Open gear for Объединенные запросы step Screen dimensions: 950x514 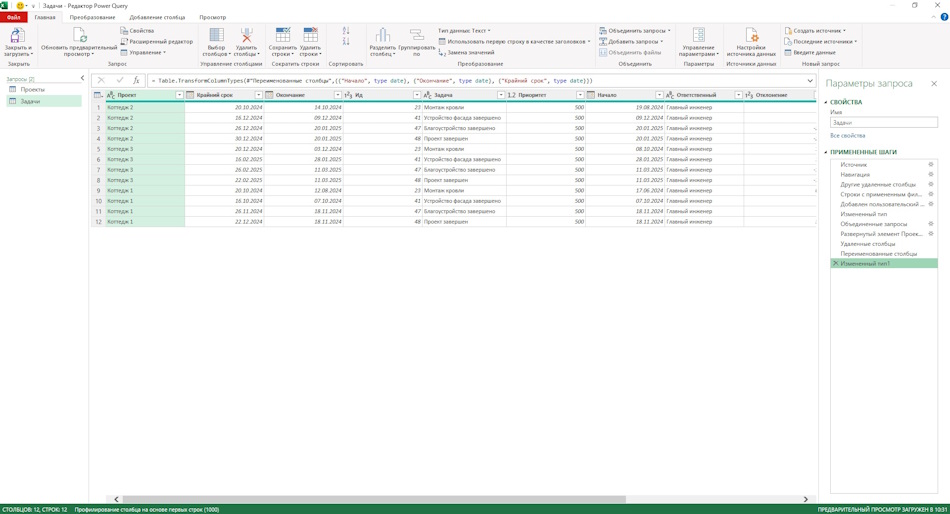(x=931, y=224)
